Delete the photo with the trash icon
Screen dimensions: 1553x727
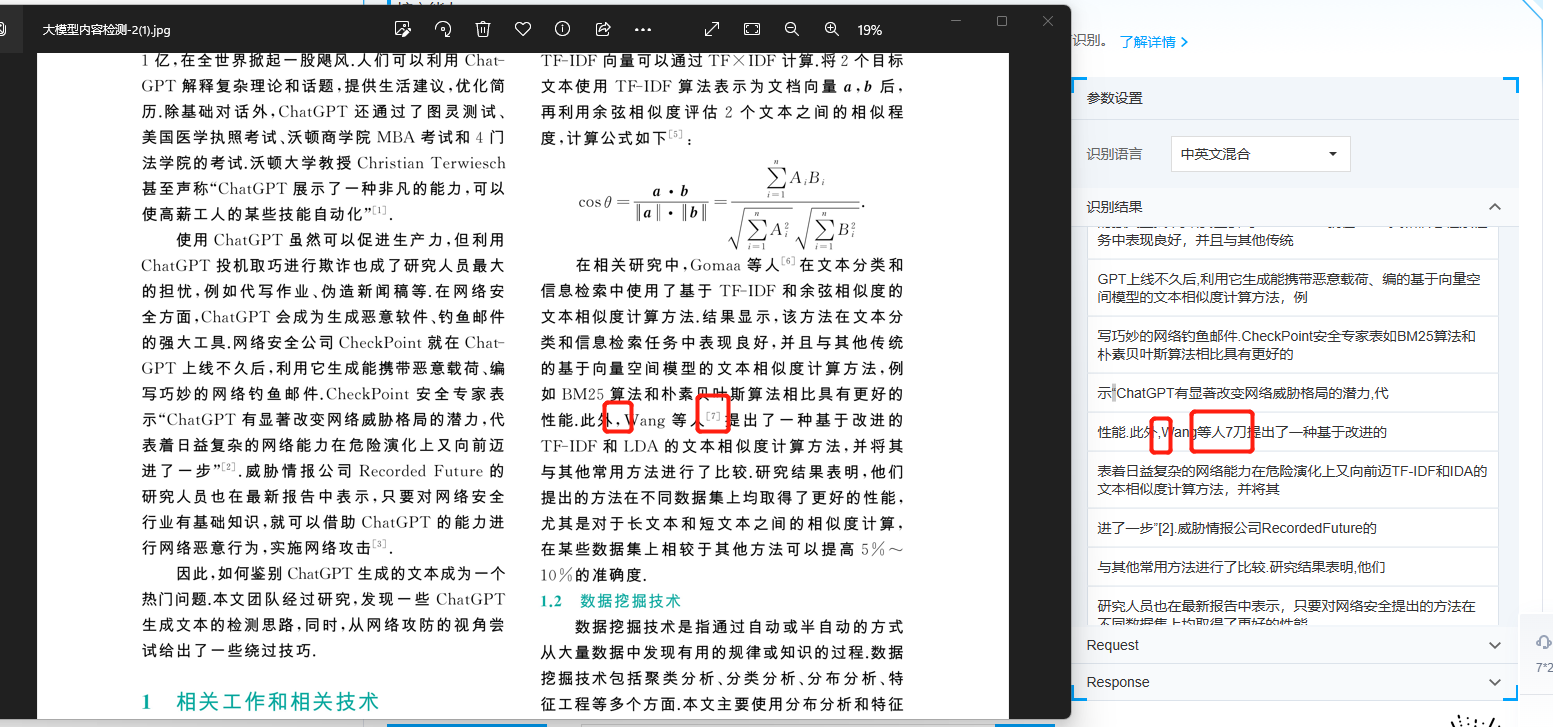(483, 29)
